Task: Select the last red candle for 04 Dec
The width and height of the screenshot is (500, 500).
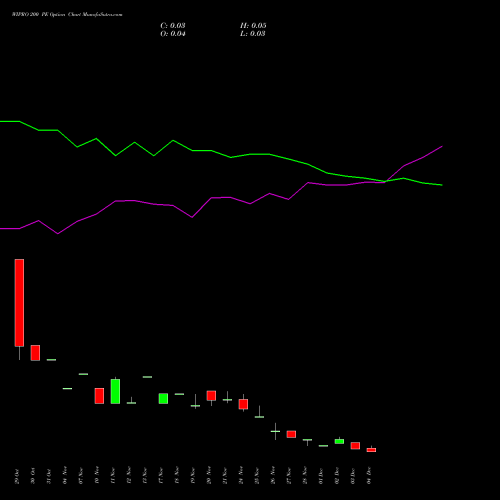Action: point(371,450)
